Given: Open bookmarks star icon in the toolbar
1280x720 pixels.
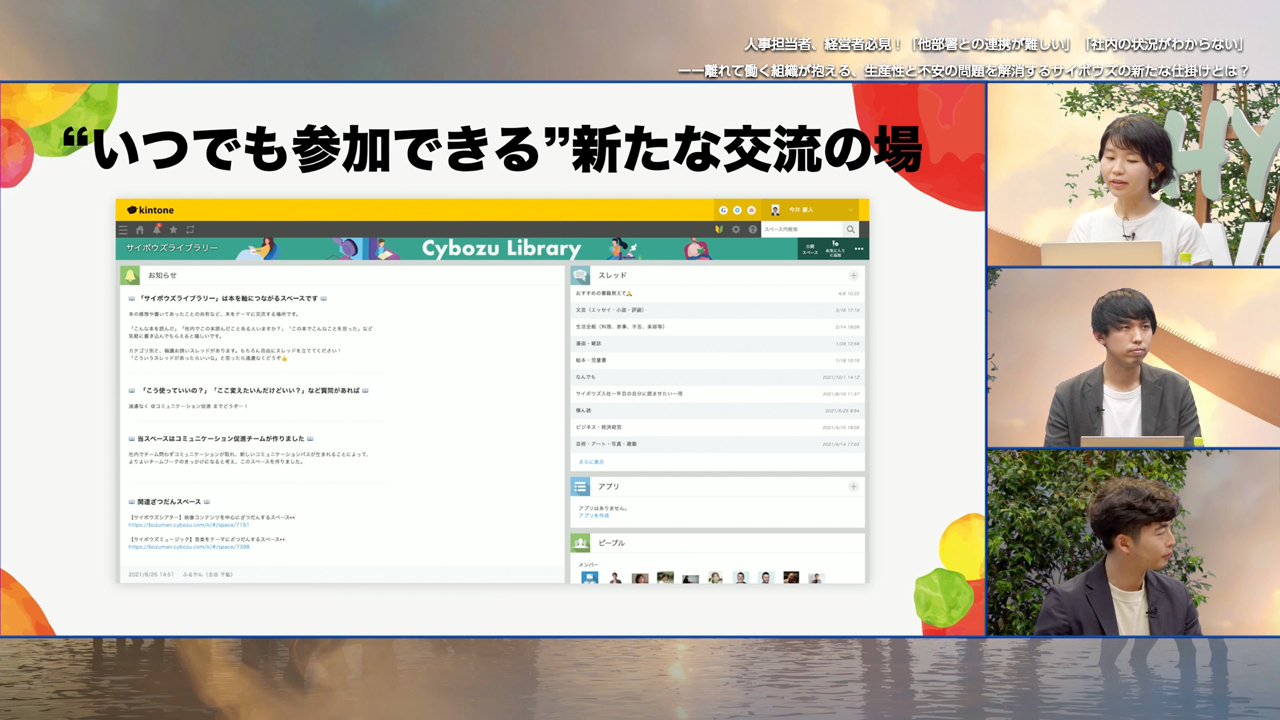Looking at the screenshot, I should (173, 230).
